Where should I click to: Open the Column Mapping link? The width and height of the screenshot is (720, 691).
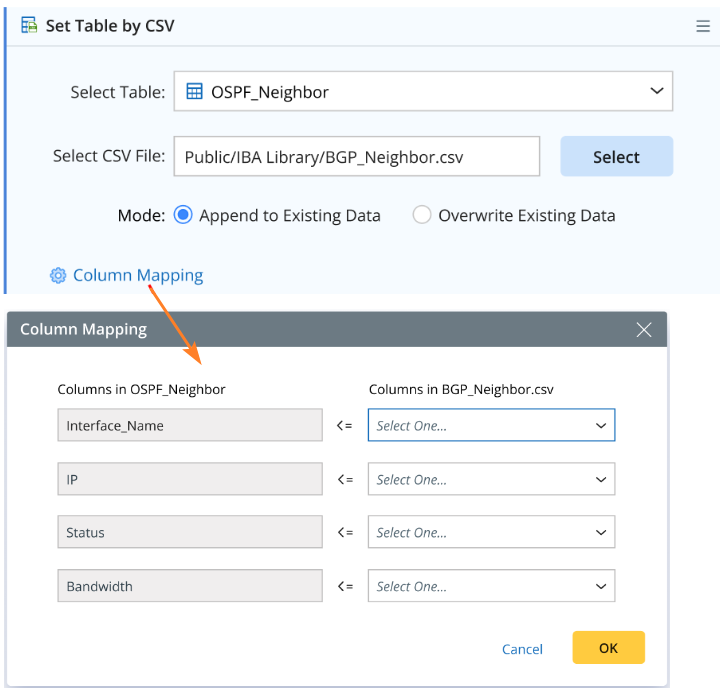tap(138, 275)
